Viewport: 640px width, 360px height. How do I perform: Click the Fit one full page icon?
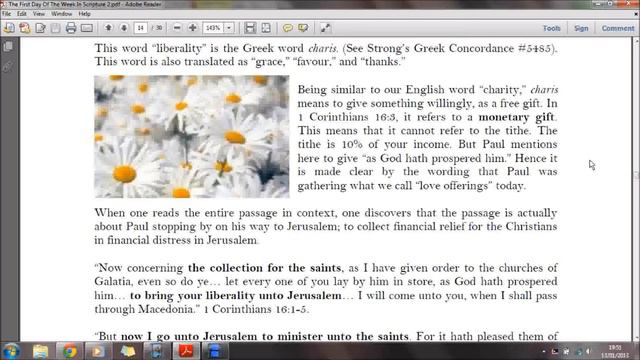(266, 28)
